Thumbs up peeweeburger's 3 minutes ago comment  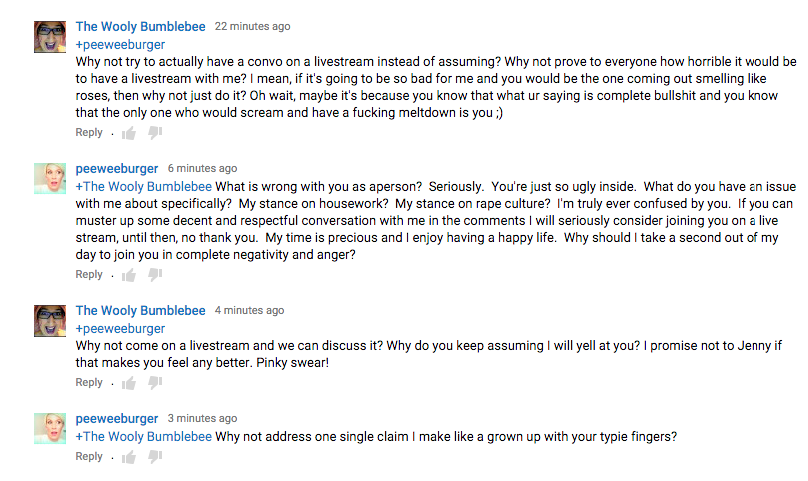129,457
